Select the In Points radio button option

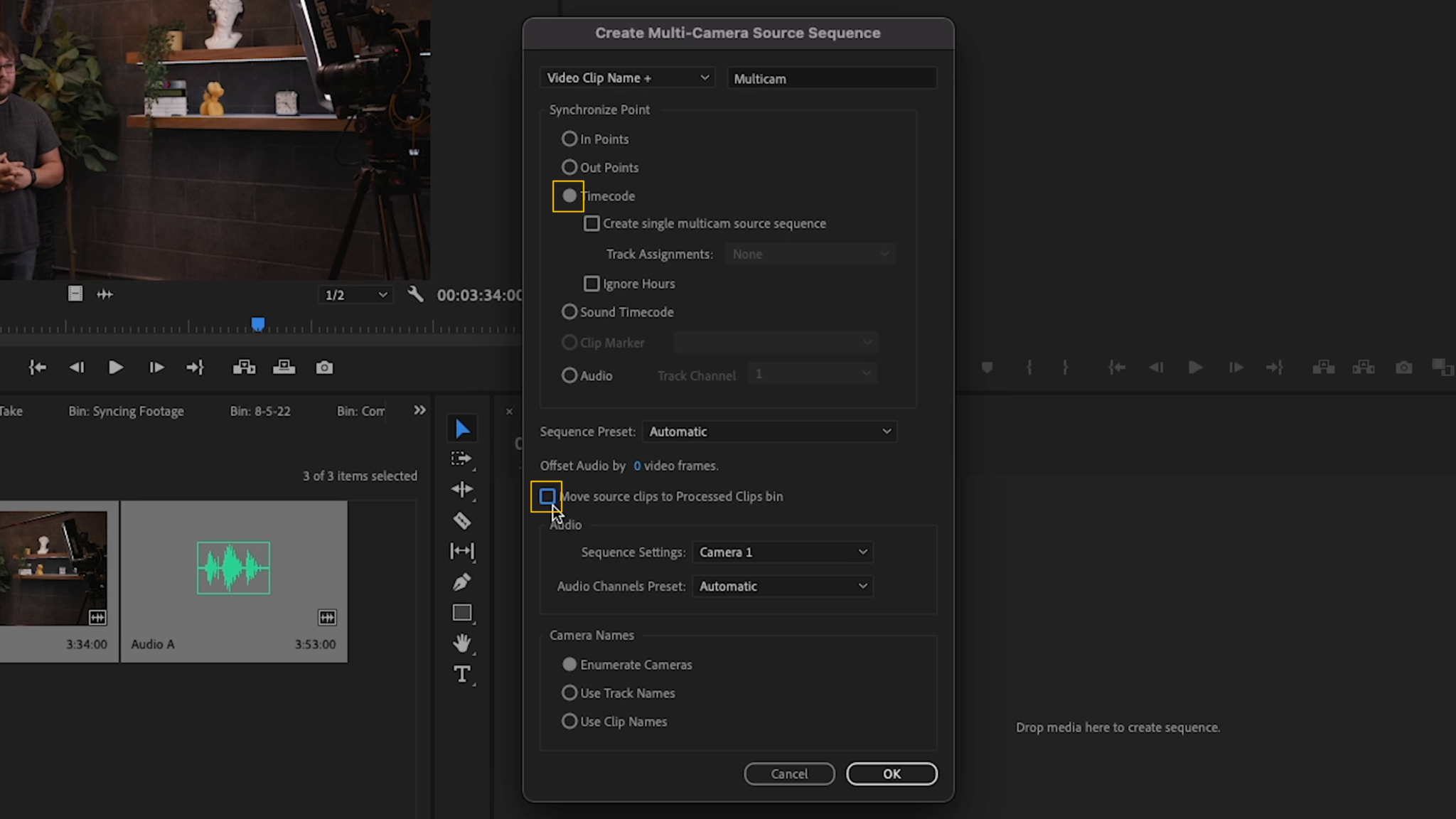coord(569,138)
